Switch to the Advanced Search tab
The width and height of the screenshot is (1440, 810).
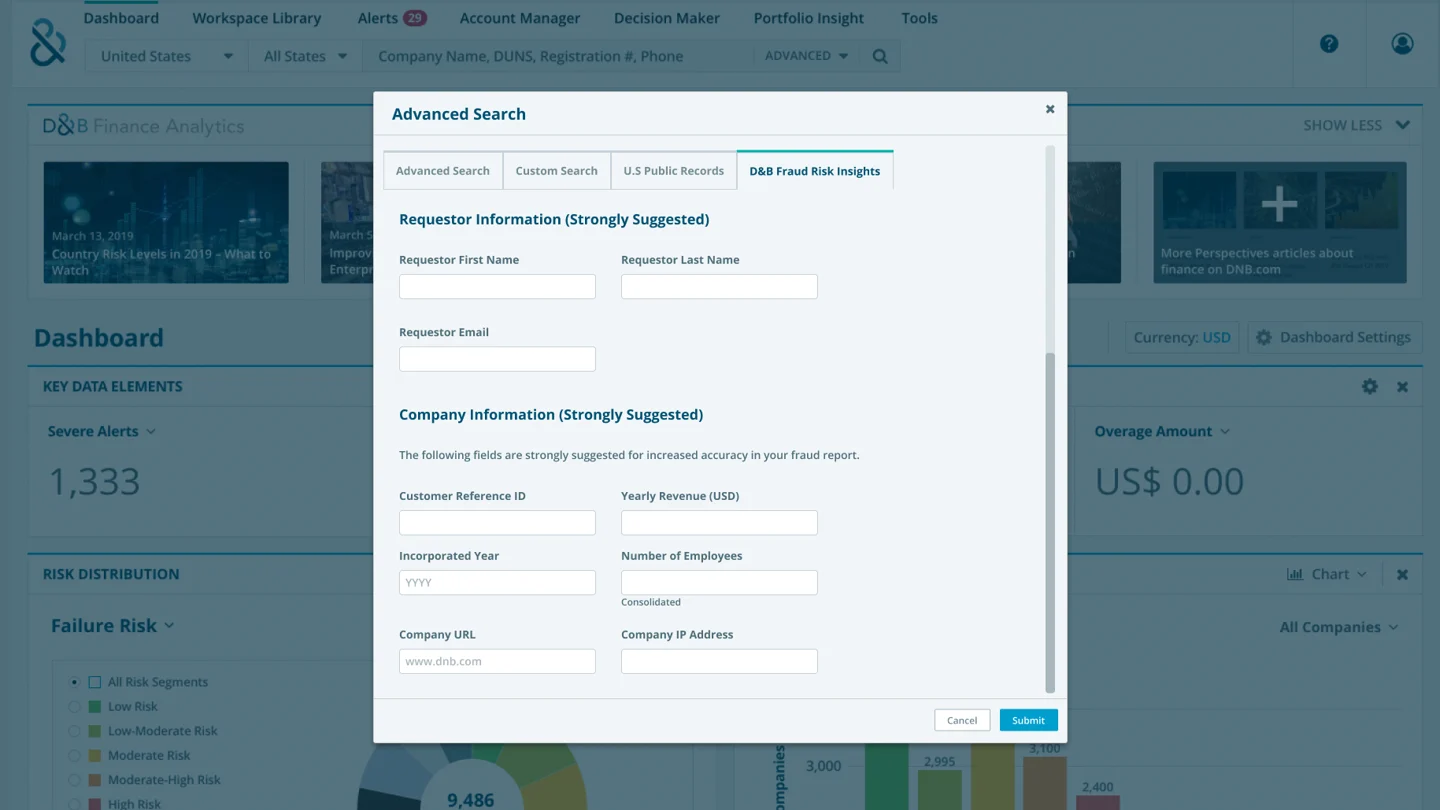click(443, 170)
